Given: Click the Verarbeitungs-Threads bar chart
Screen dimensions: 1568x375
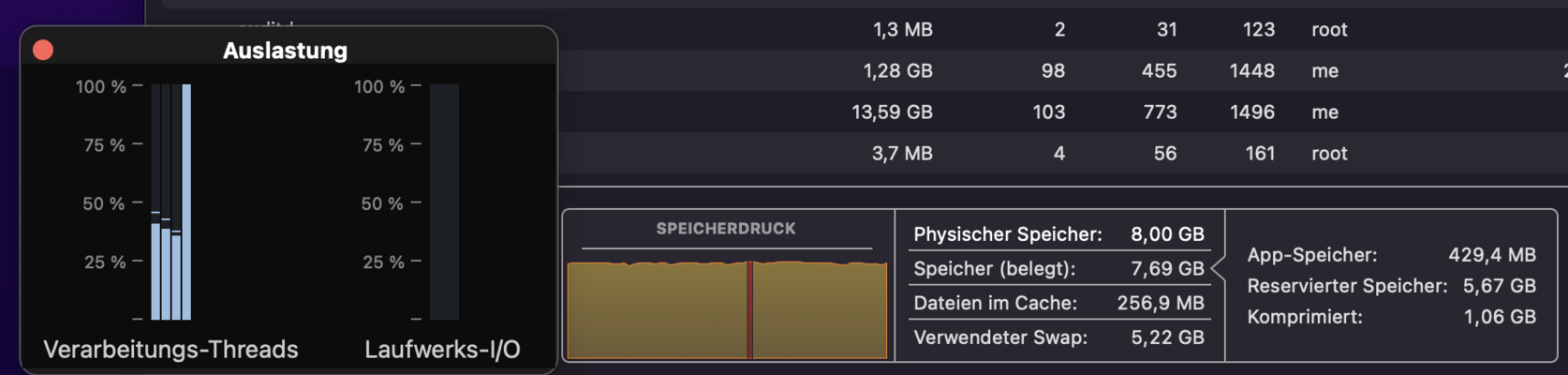Looking at the screenshot, I should 171,202.
